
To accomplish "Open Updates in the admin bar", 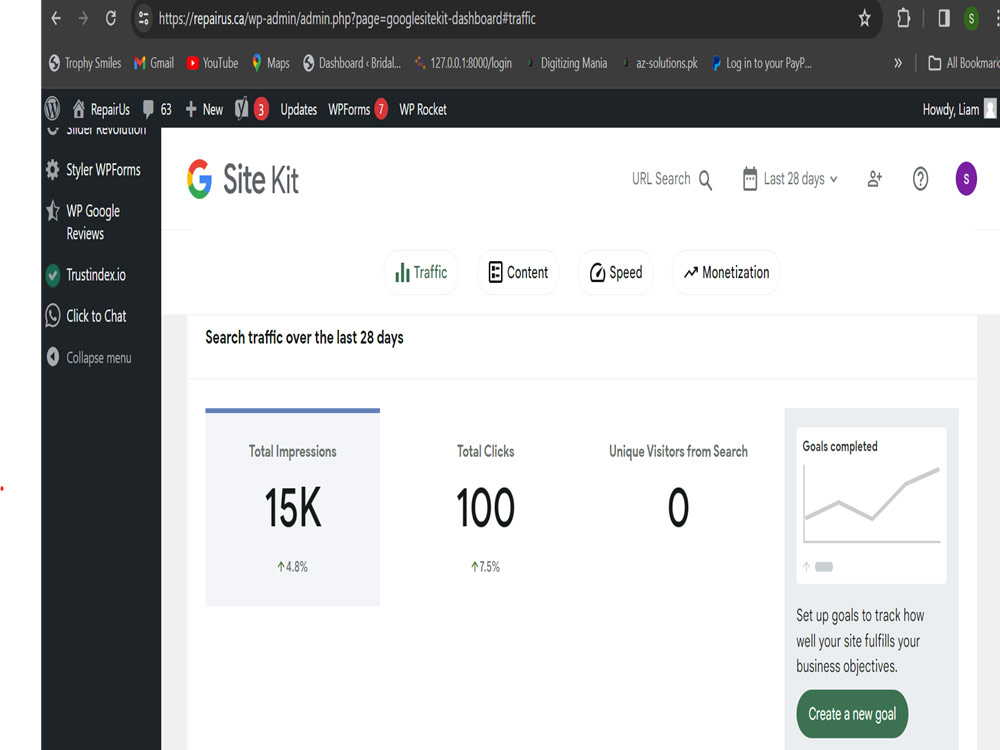I will [298, 109].
